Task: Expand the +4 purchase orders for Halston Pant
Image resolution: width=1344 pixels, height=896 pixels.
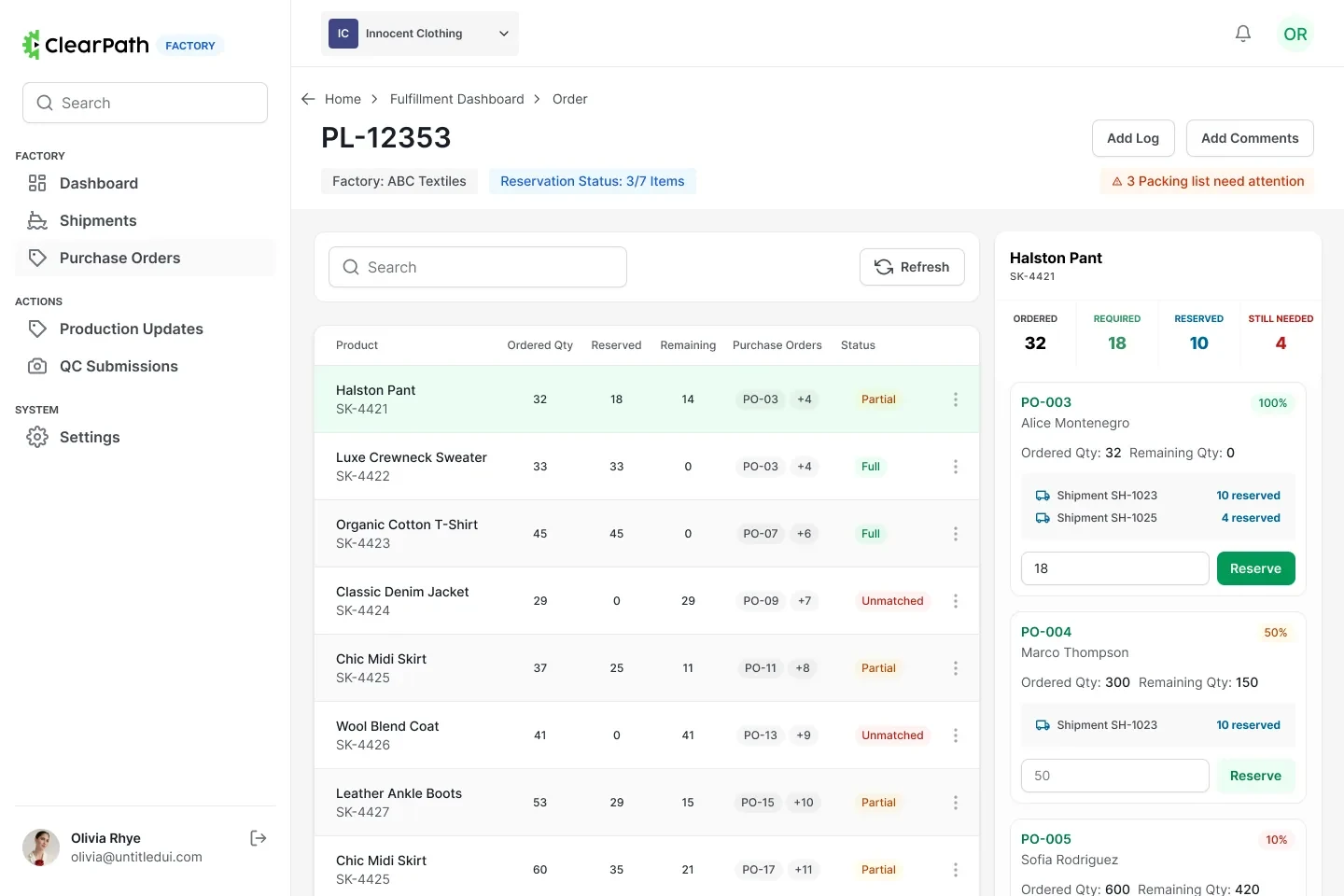Action: [804, 399]
